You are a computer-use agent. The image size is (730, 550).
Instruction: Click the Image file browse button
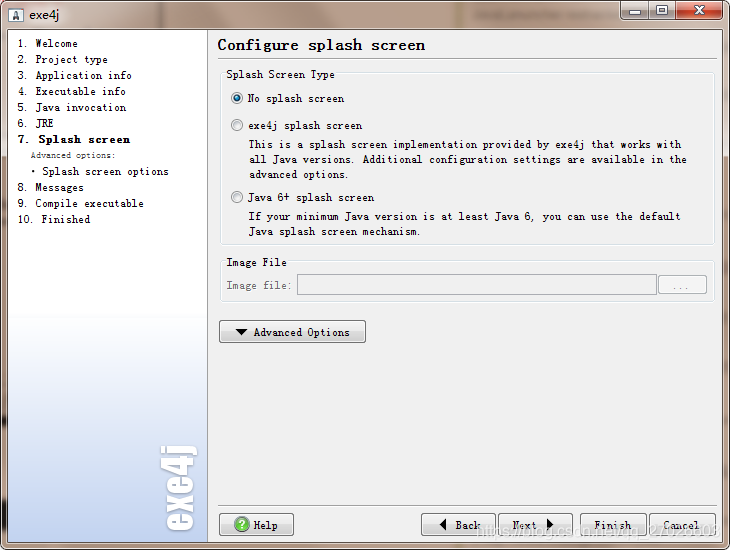pos(682,285)
